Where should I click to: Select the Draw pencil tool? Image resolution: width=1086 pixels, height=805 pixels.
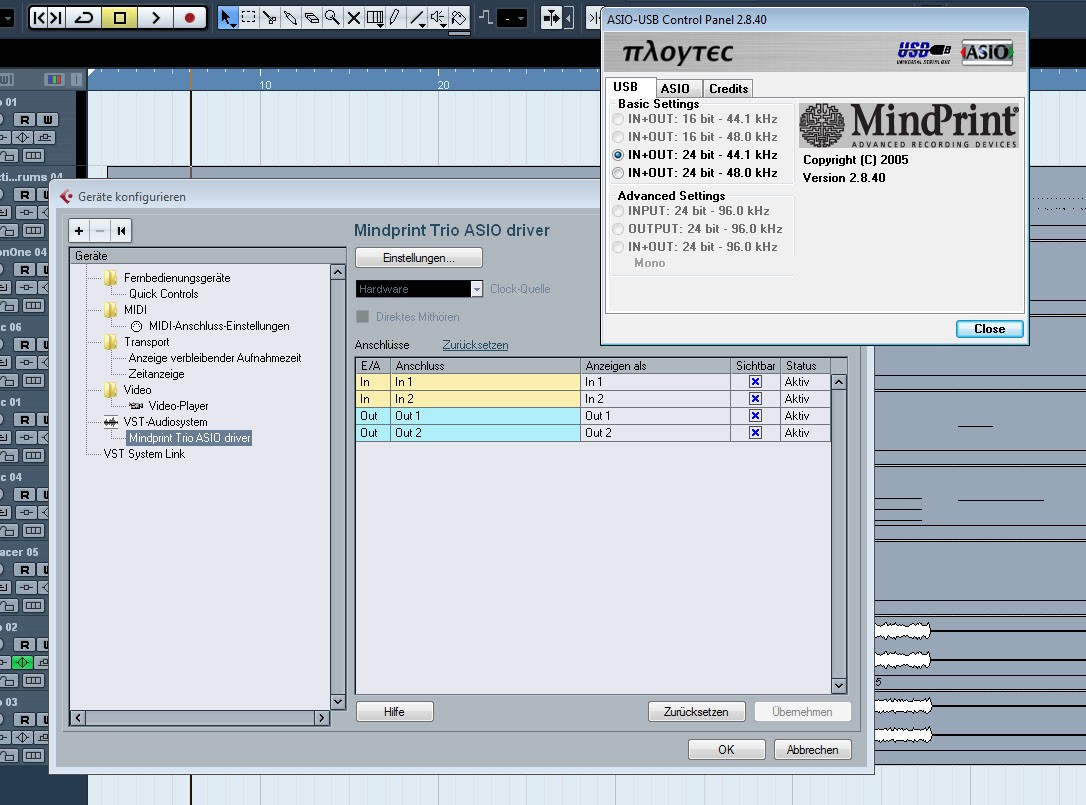(x=395, y=18)
